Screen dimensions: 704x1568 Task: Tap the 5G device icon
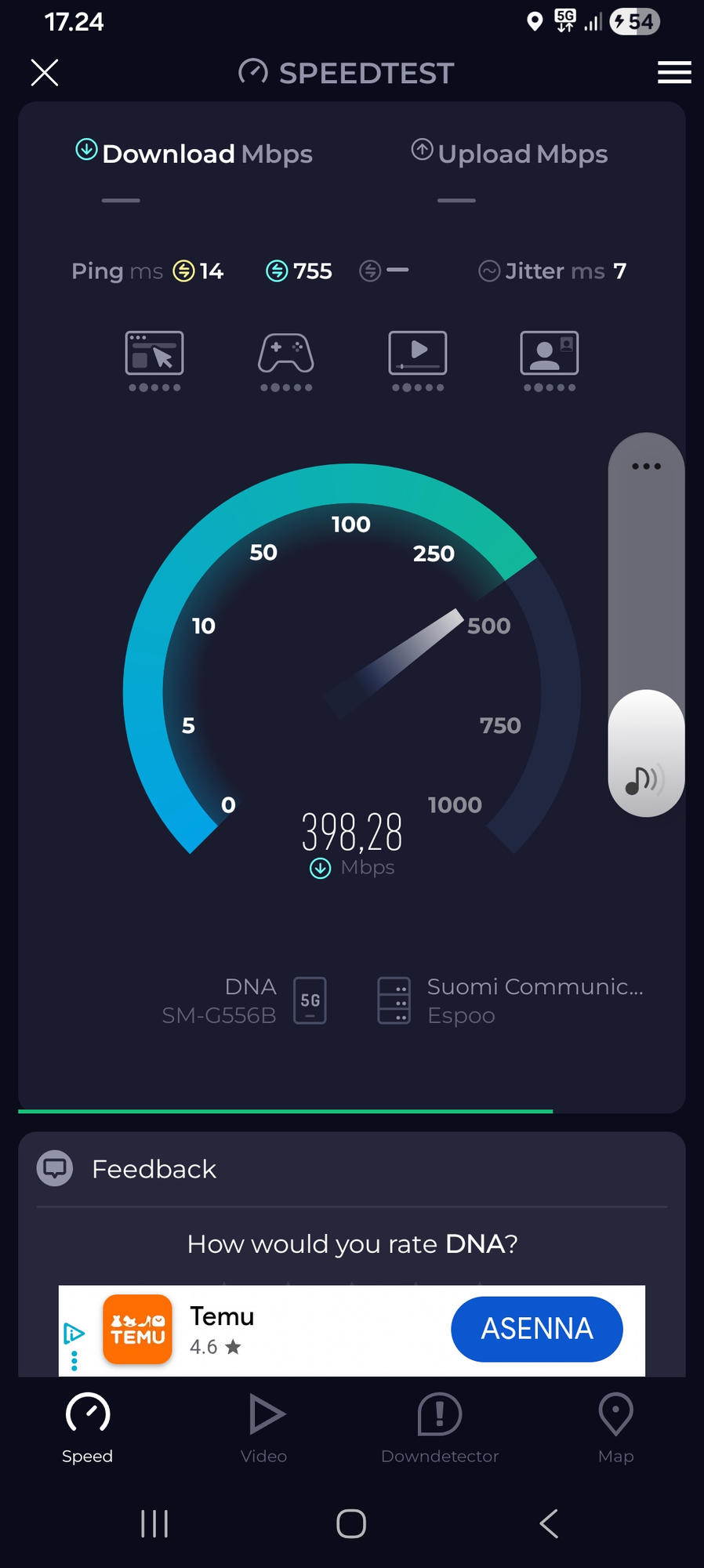[x=310, y=1000]
